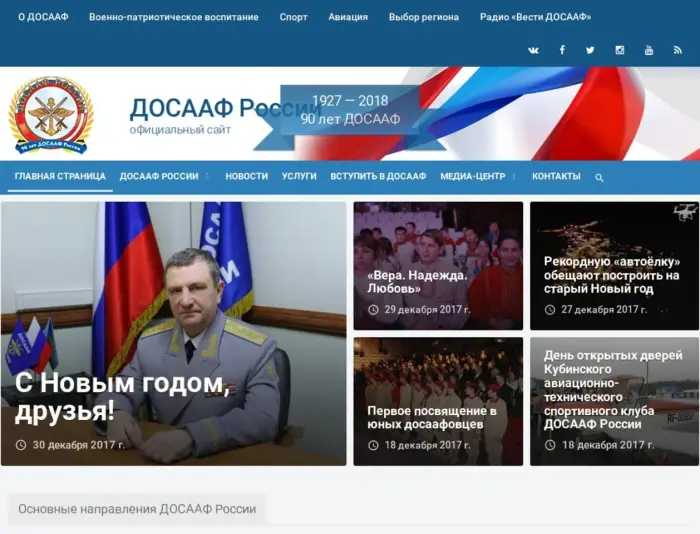
Task: Click the Instagram icon
Action: [x=619, y=50]
